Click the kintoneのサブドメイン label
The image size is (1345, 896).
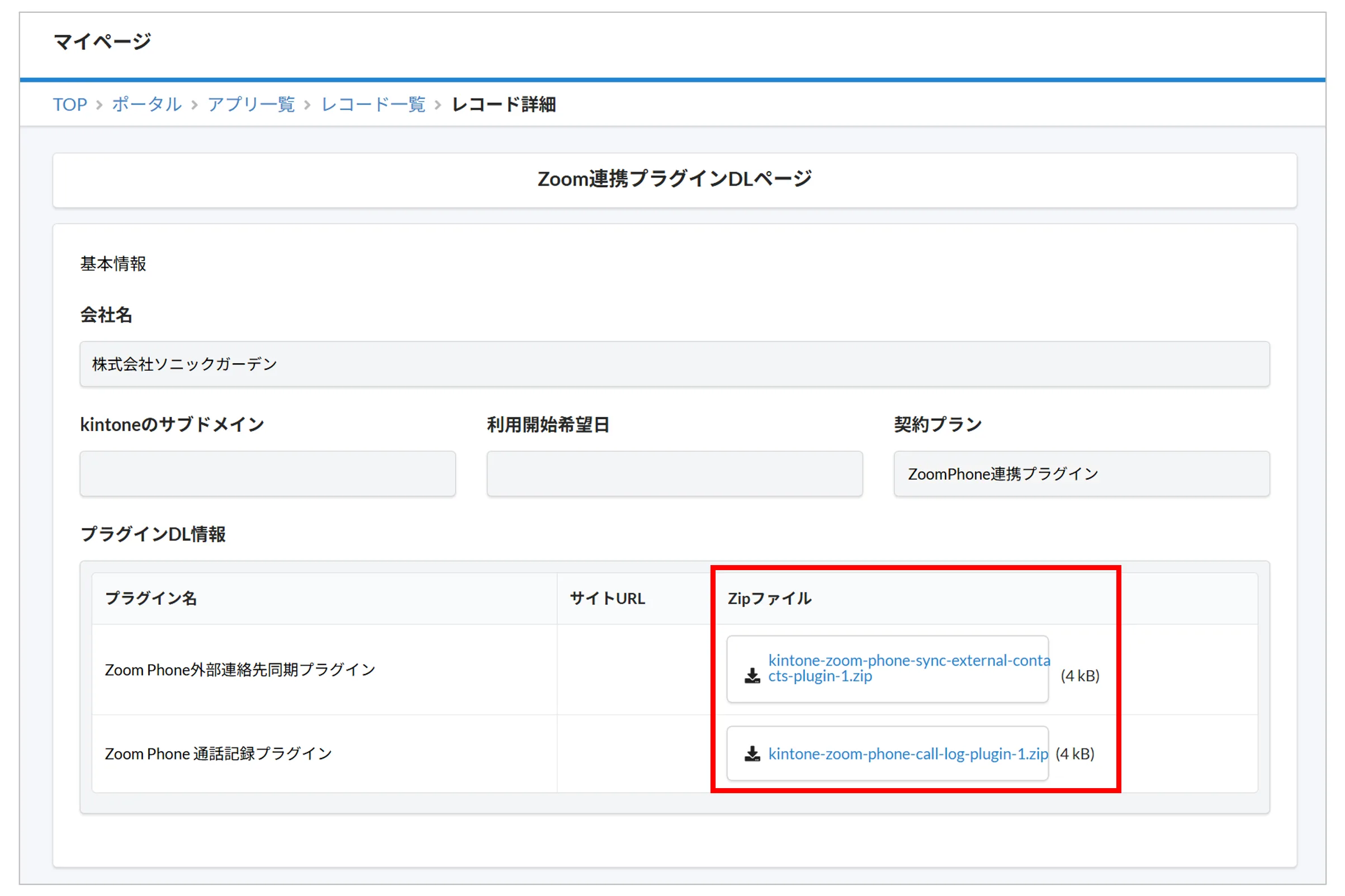click(172, 425)
